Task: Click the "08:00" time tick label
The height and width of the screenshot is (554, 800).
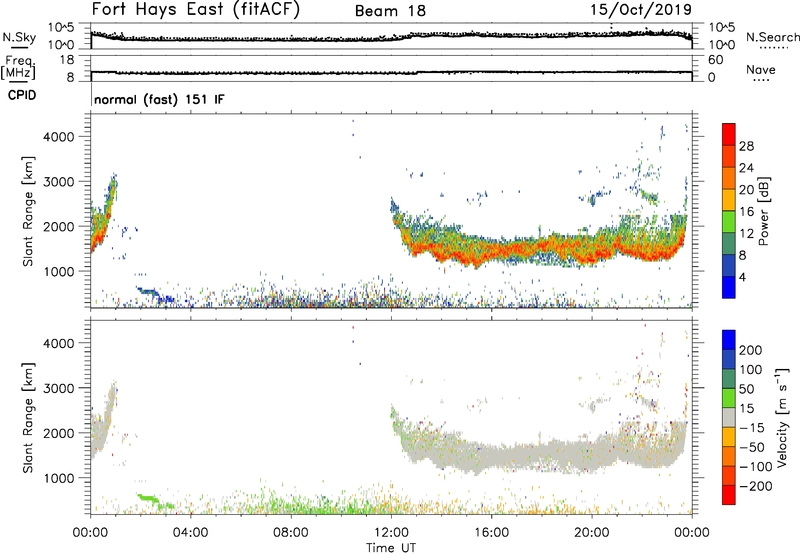Action: coord(290,533)
